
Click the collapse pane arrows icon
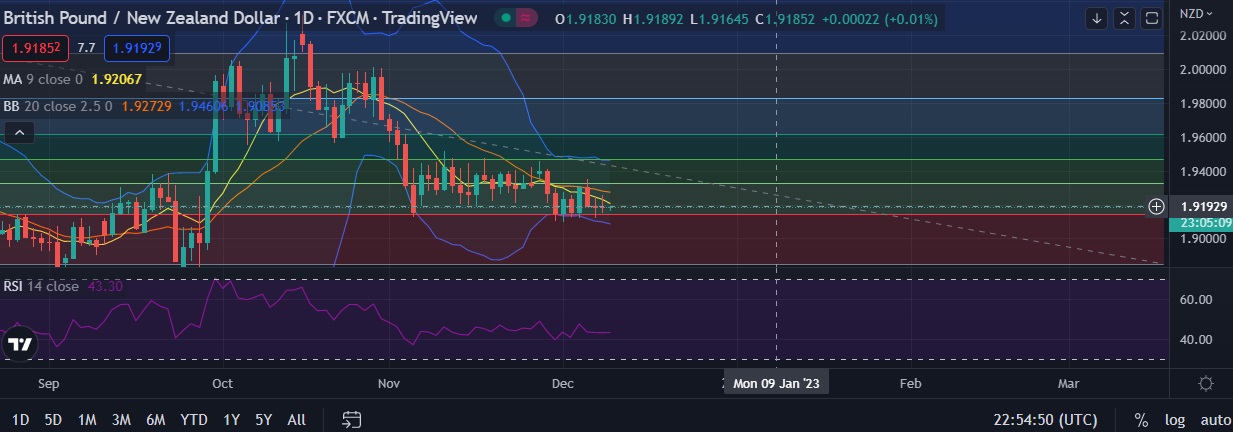[x=1125, y=18]
